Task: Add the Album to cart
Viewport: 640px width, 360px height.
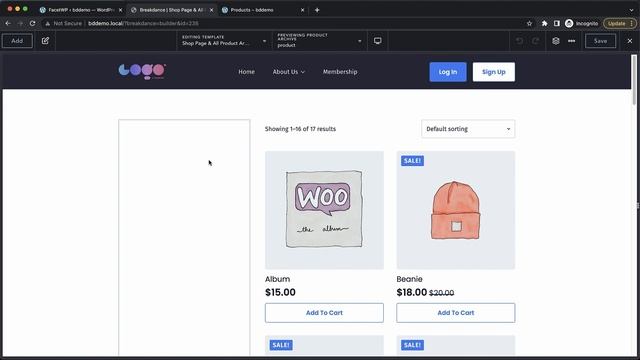Action: coord(324,313)
